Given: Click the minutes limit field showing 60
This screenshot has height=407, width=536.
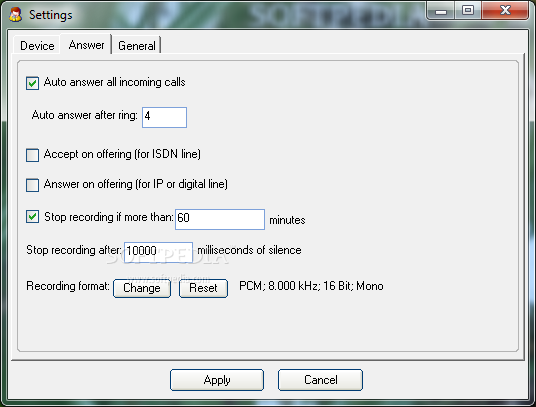Looking at the screenshot, I should click(220, 219).
